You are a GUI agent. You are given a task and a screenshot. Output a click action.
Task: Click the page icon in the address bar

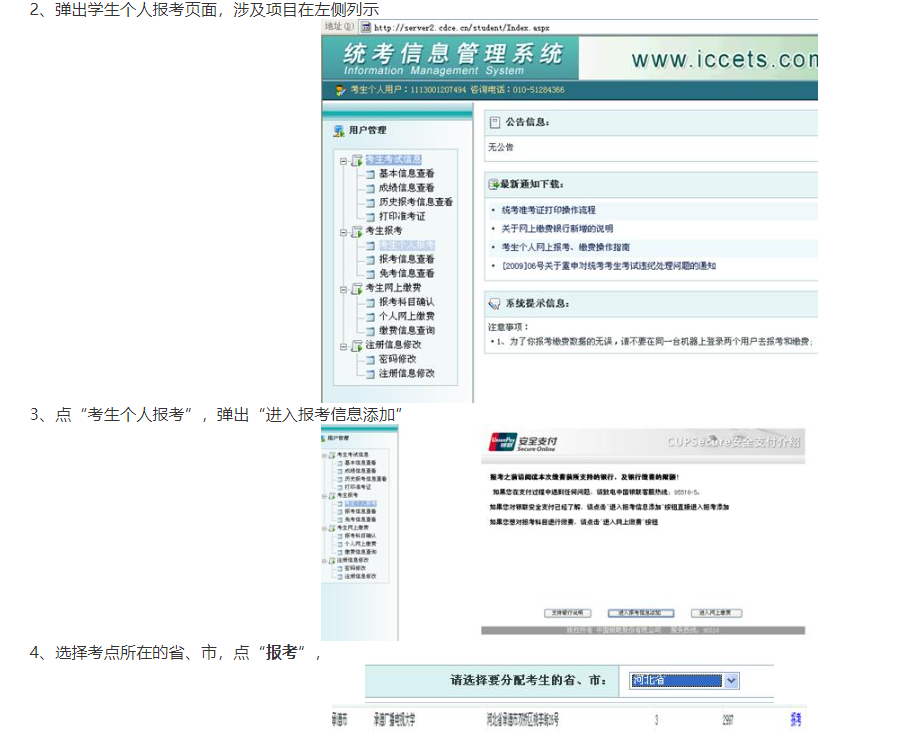(x=366, y=26)
